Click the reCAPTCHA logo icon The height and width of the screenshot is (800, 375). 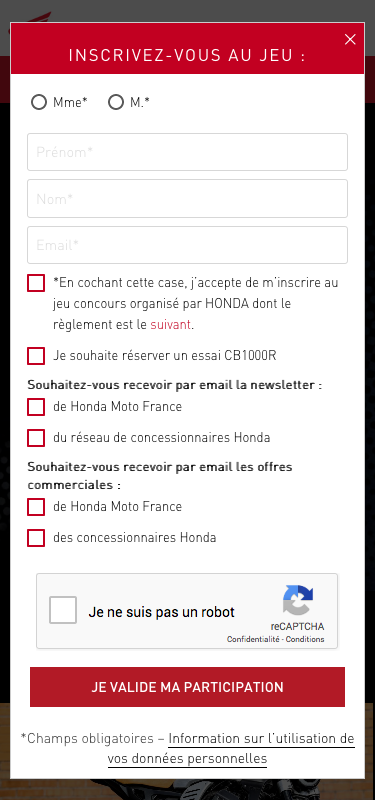pyautogui.click(x=298, y=601)
